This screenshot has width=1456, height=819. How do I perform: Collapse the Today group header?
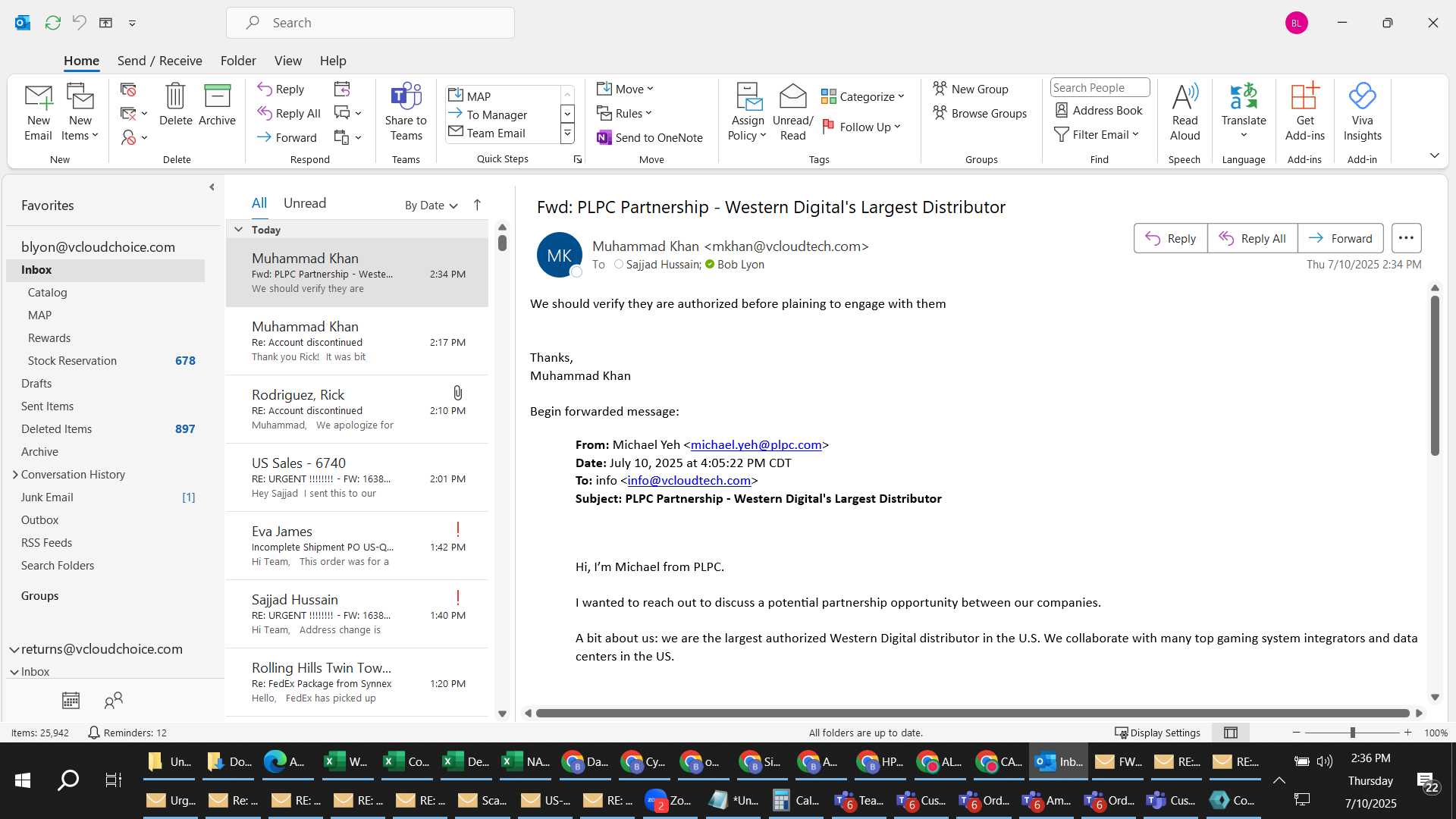click(x=238, y=229)
